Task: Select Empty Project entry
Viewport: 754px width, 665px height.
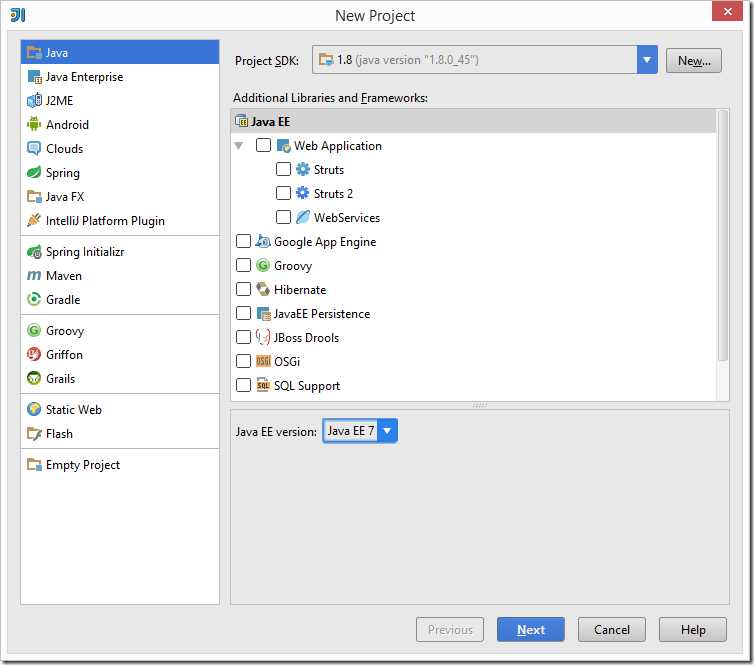Action: tap(120, 464)
